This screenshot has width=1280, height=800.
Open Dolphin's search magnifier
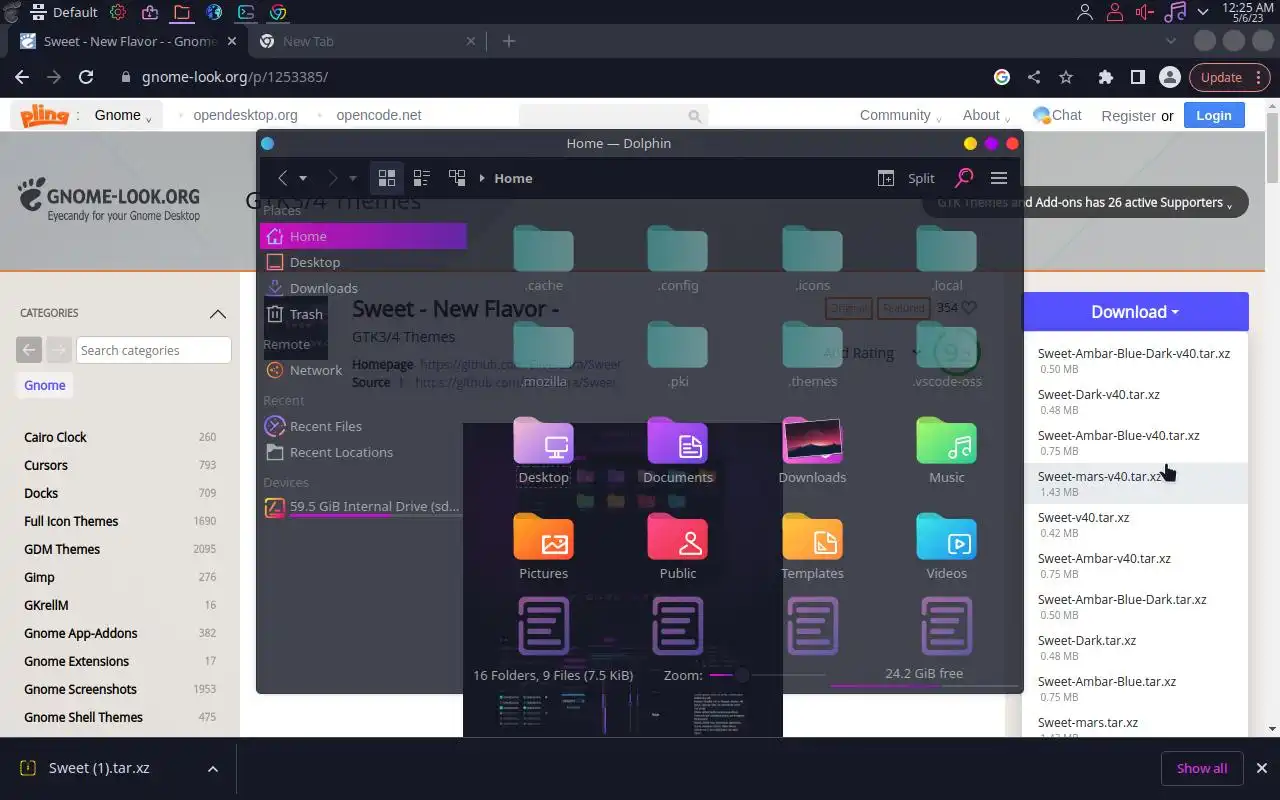963,178
